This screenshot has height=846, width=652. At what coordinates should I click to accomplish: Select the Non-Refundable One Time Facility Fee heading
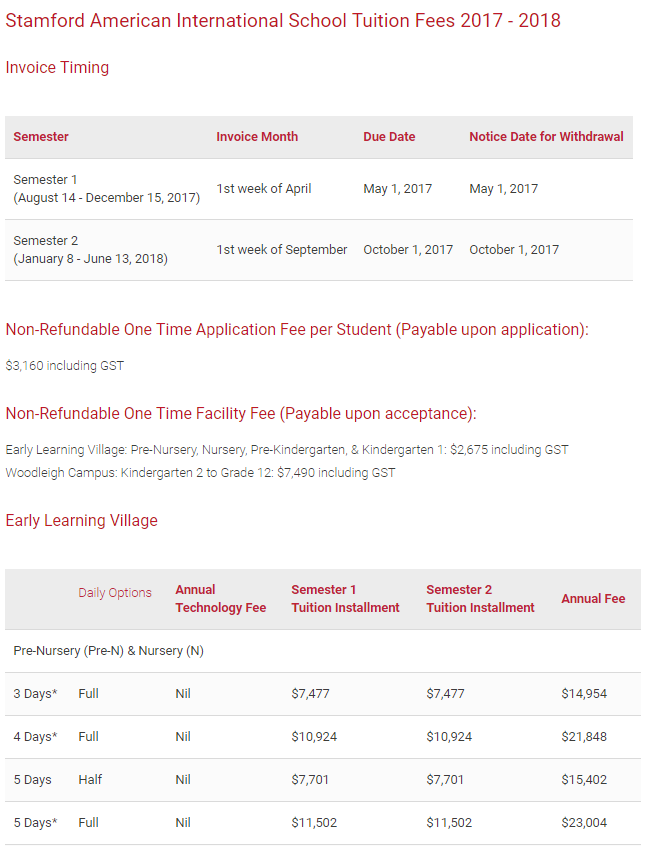click(x=241, y=413)
